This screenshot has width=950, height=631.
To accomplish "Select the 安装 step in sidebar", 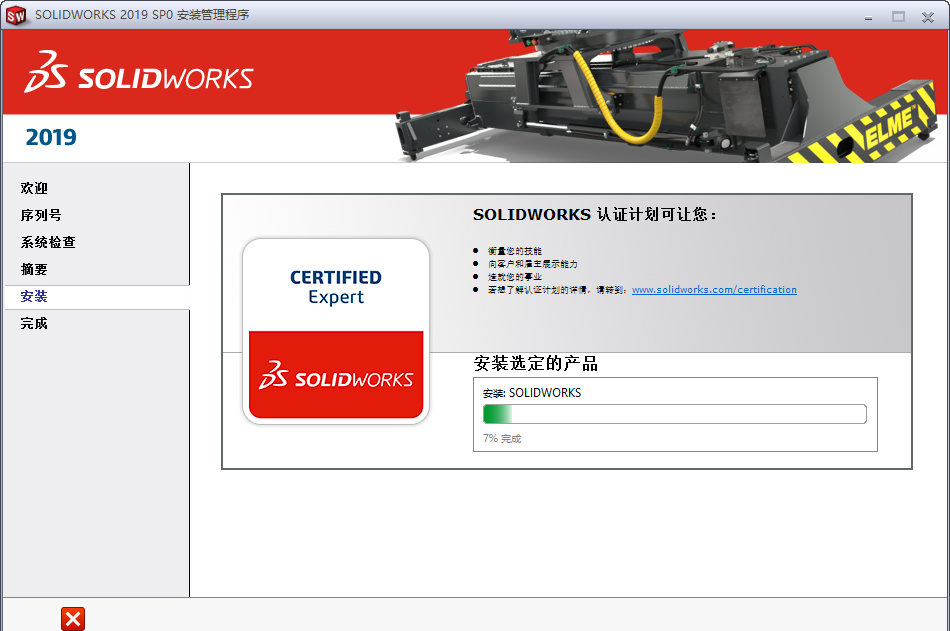I will (34, 296).
